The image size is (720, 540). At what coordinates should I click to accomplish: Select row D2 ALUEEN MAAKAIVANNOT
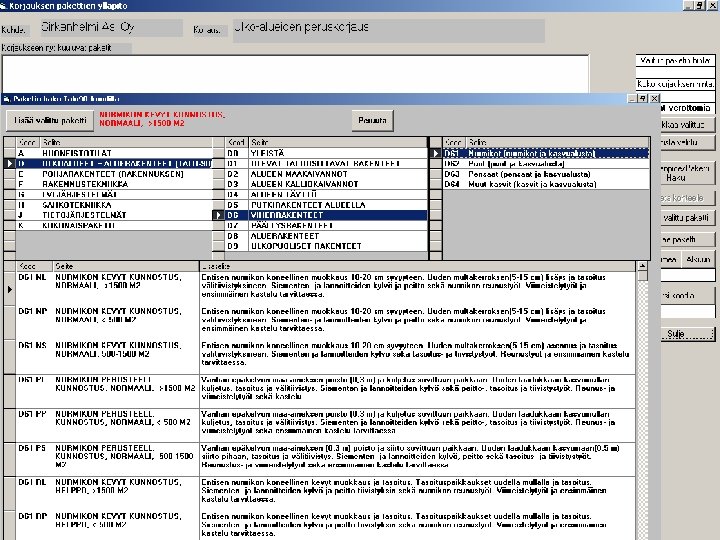326,174
